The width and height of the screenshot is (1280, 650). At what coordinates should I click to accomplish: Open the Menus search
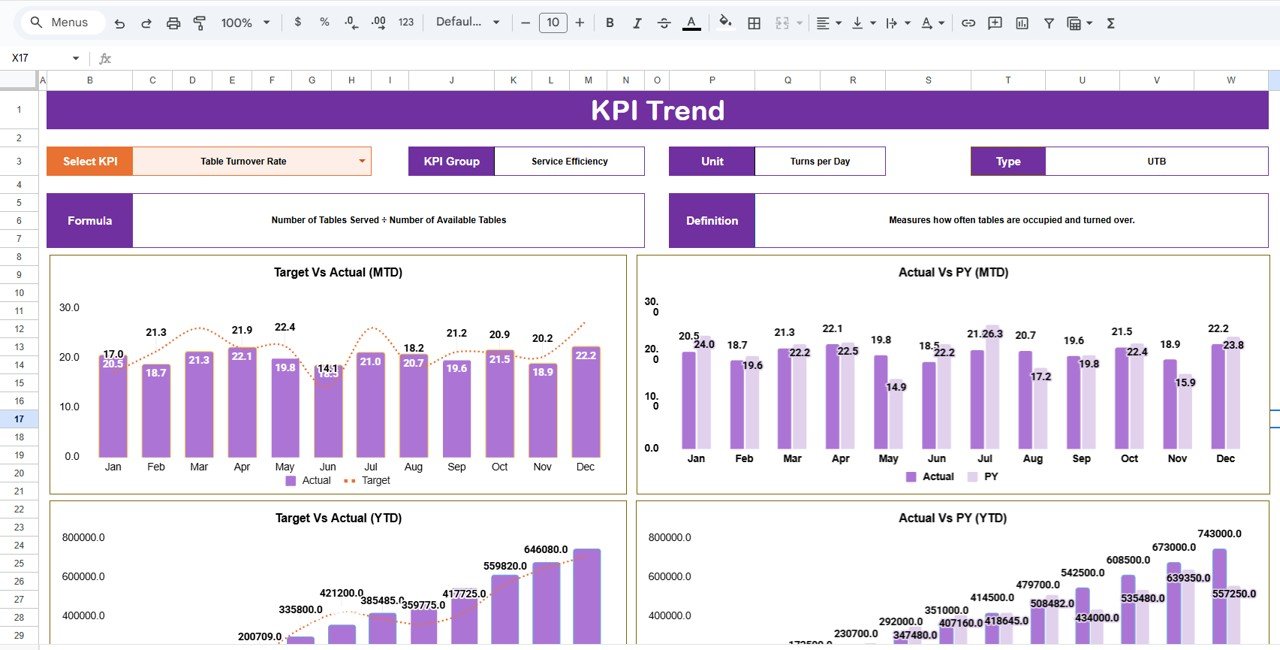coord(60,22)
